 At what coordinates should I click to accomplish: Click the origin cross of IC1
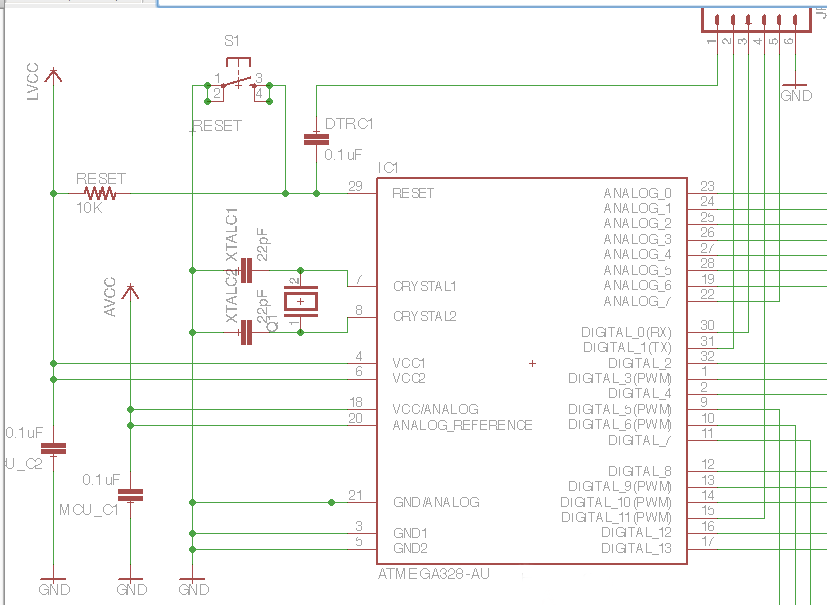(532, 363)
